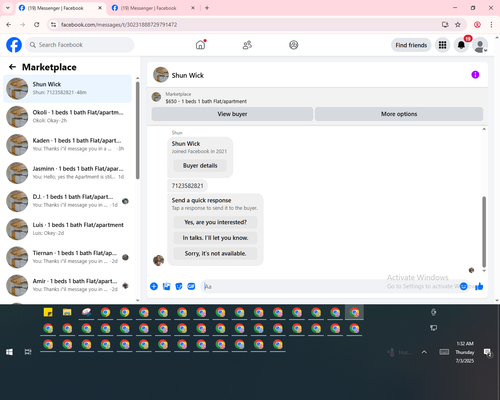
Task: Click the plus more actions icon in composer
Action: coord(154,286)
